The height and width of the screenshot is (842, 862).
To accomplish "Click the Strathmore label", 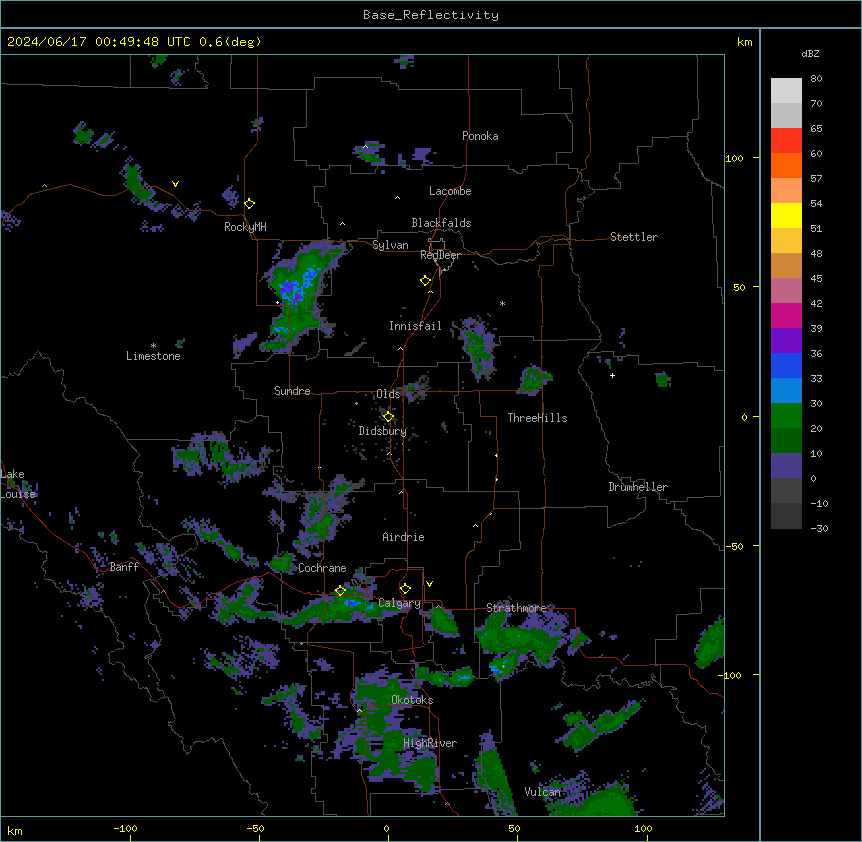I will click(516, 608).
